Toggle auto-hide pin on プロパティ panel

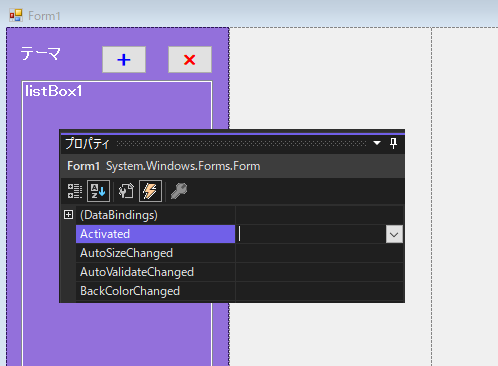point(394,143)
